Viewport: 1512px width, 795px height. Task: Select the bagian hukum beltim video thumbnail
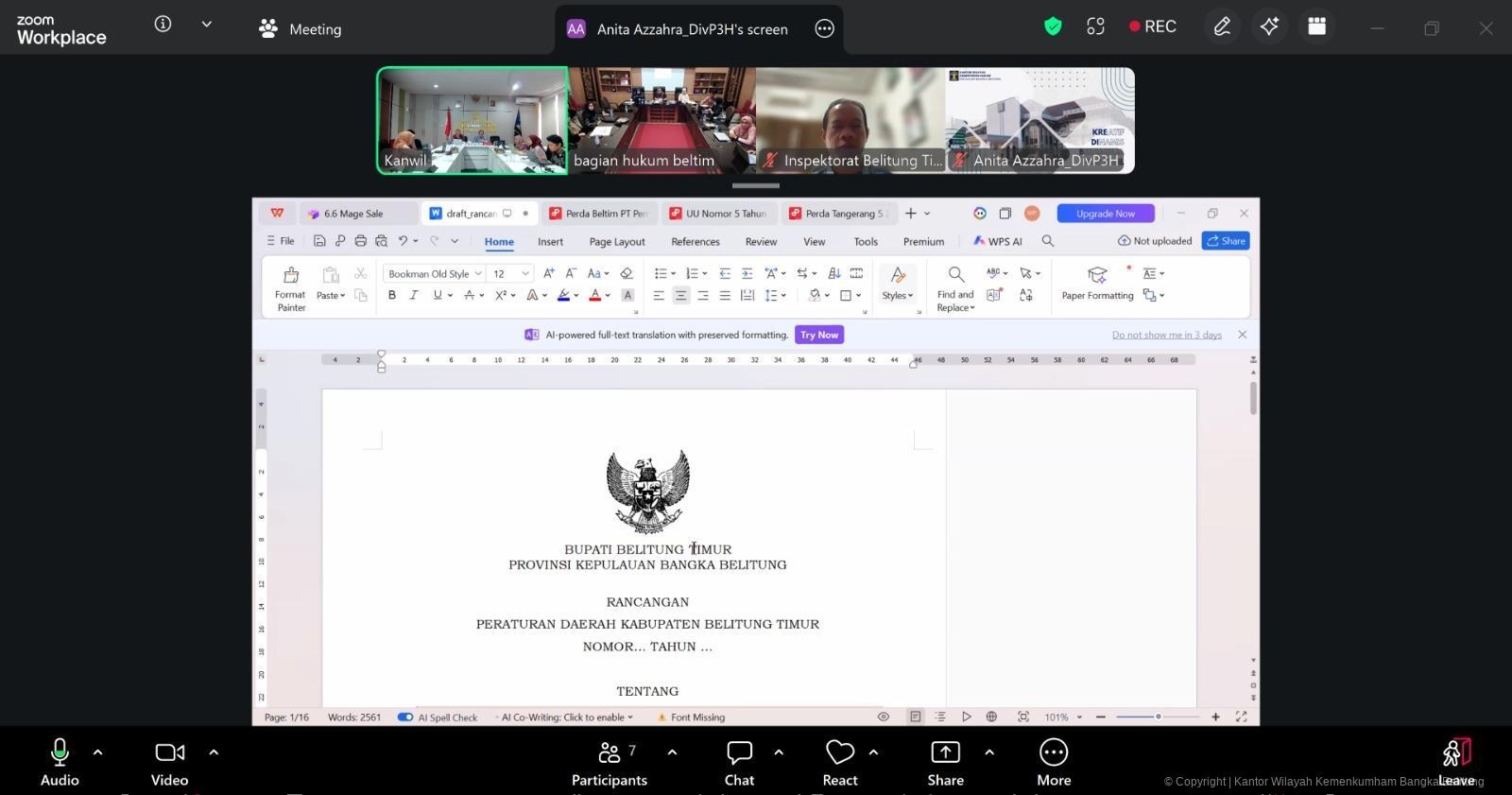click(x=661, y=120)
